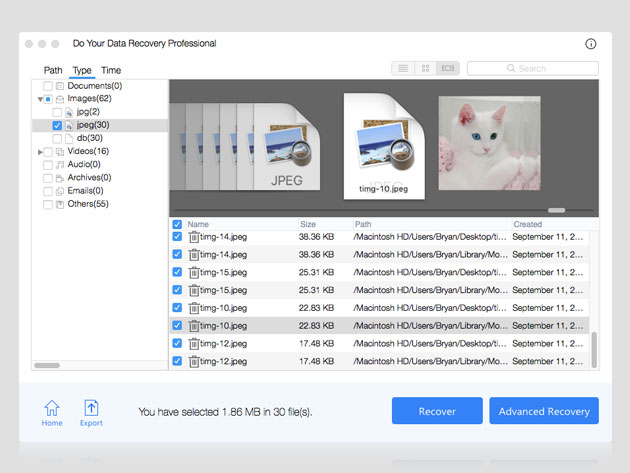The width and height of the screenshot is (630, 473).
Task: Click trash icon of timg-15.jpeg Library row
Action: 194,290
